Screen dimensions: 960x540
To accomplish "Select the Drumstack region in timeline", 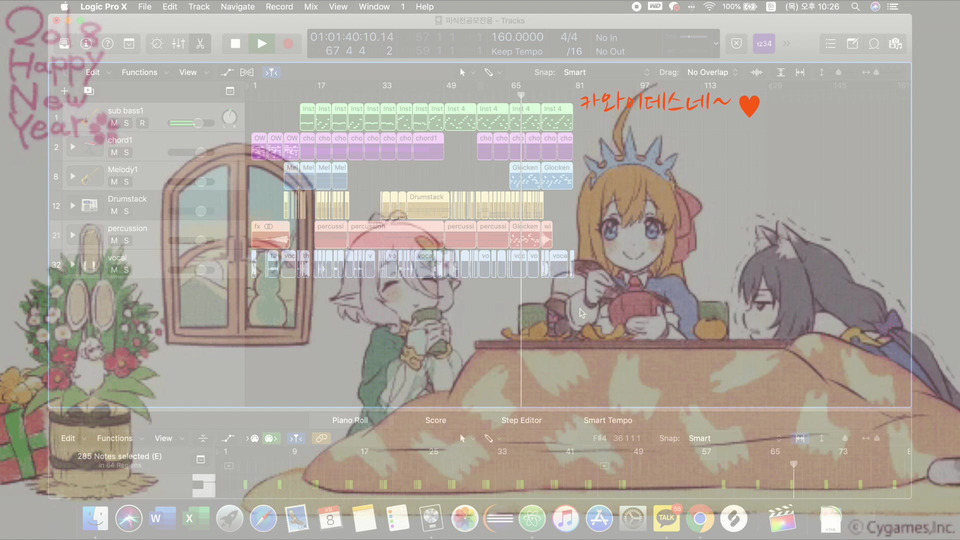I will [x=426, y=205].
